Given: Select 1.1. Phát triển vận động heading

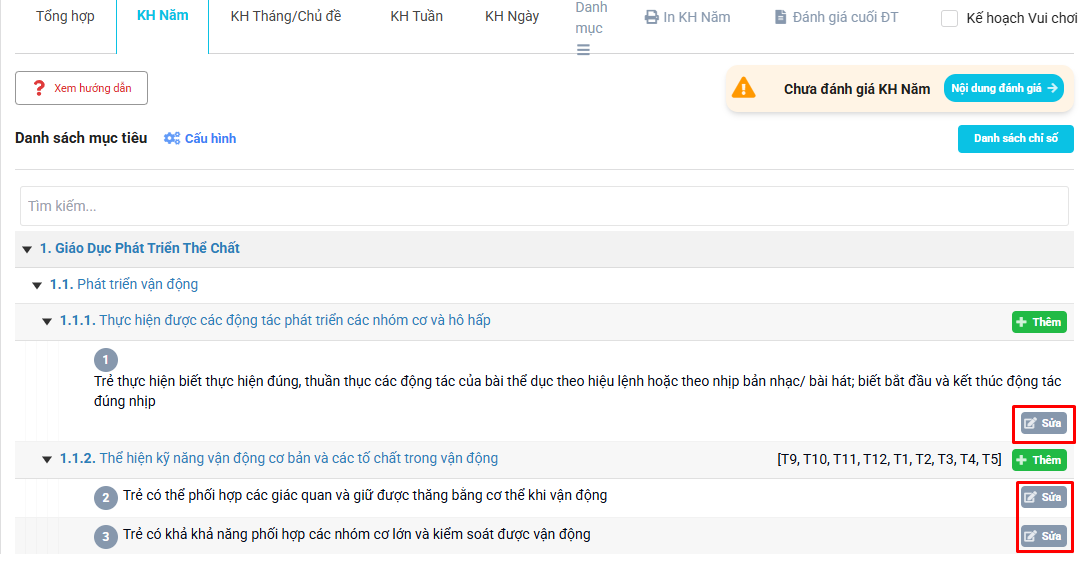Looking at the screenshot, I should 124,284.
